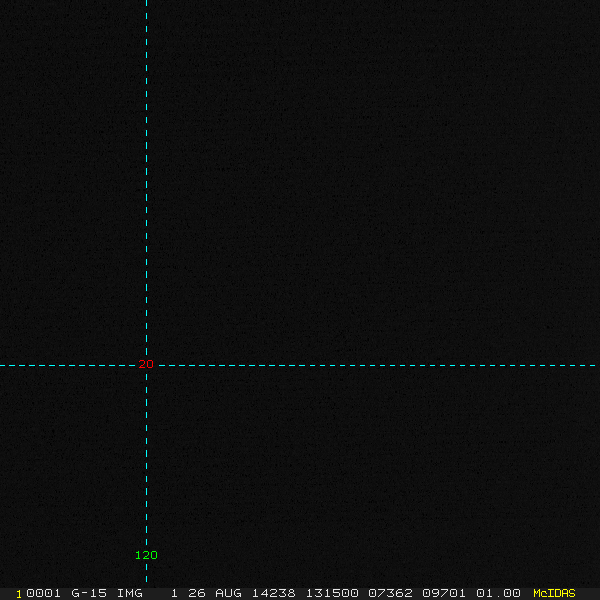The height and width of the screenshot is (600, 600).
Task: Click the yellow McIDAS label
Action: pos(554,593)
